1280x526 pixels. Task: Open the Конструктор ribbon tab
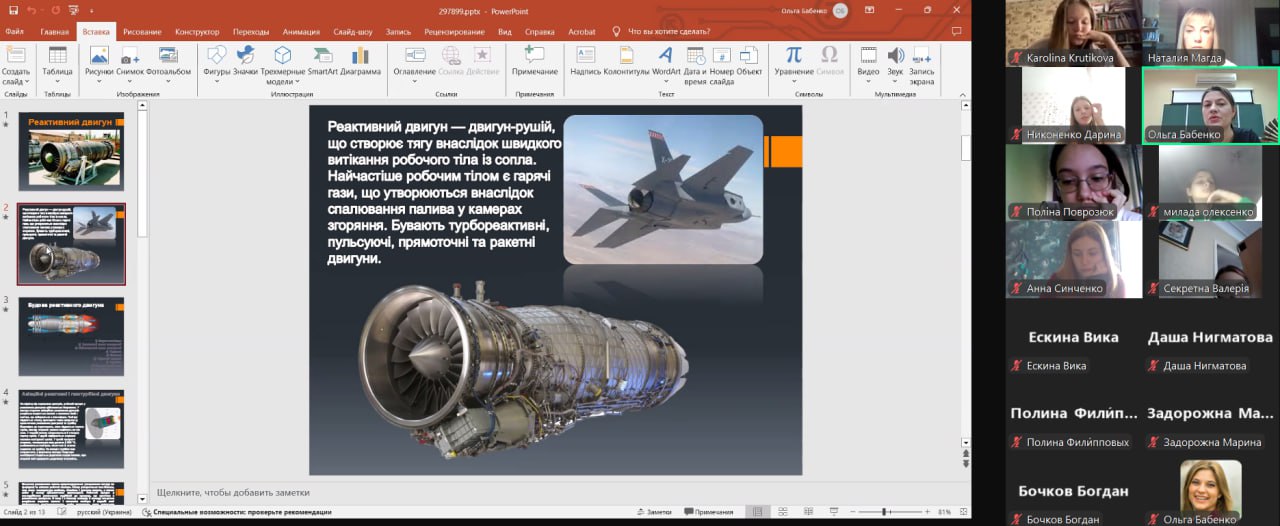click(197, 31)
